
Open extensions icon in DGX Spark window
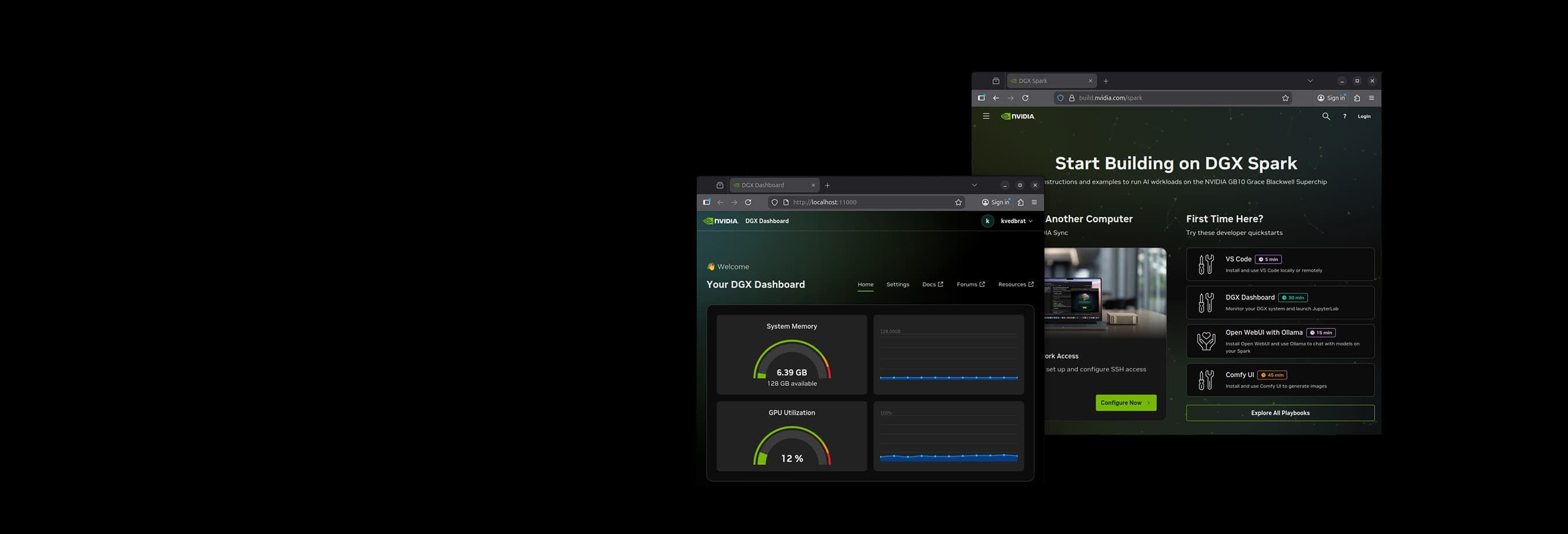(1357, 98)
